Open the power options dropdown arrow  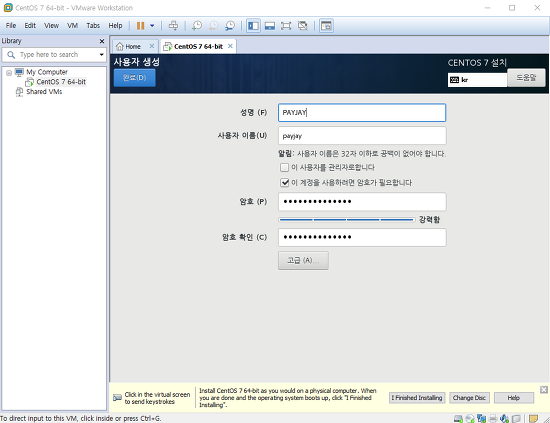pos(152,26)
